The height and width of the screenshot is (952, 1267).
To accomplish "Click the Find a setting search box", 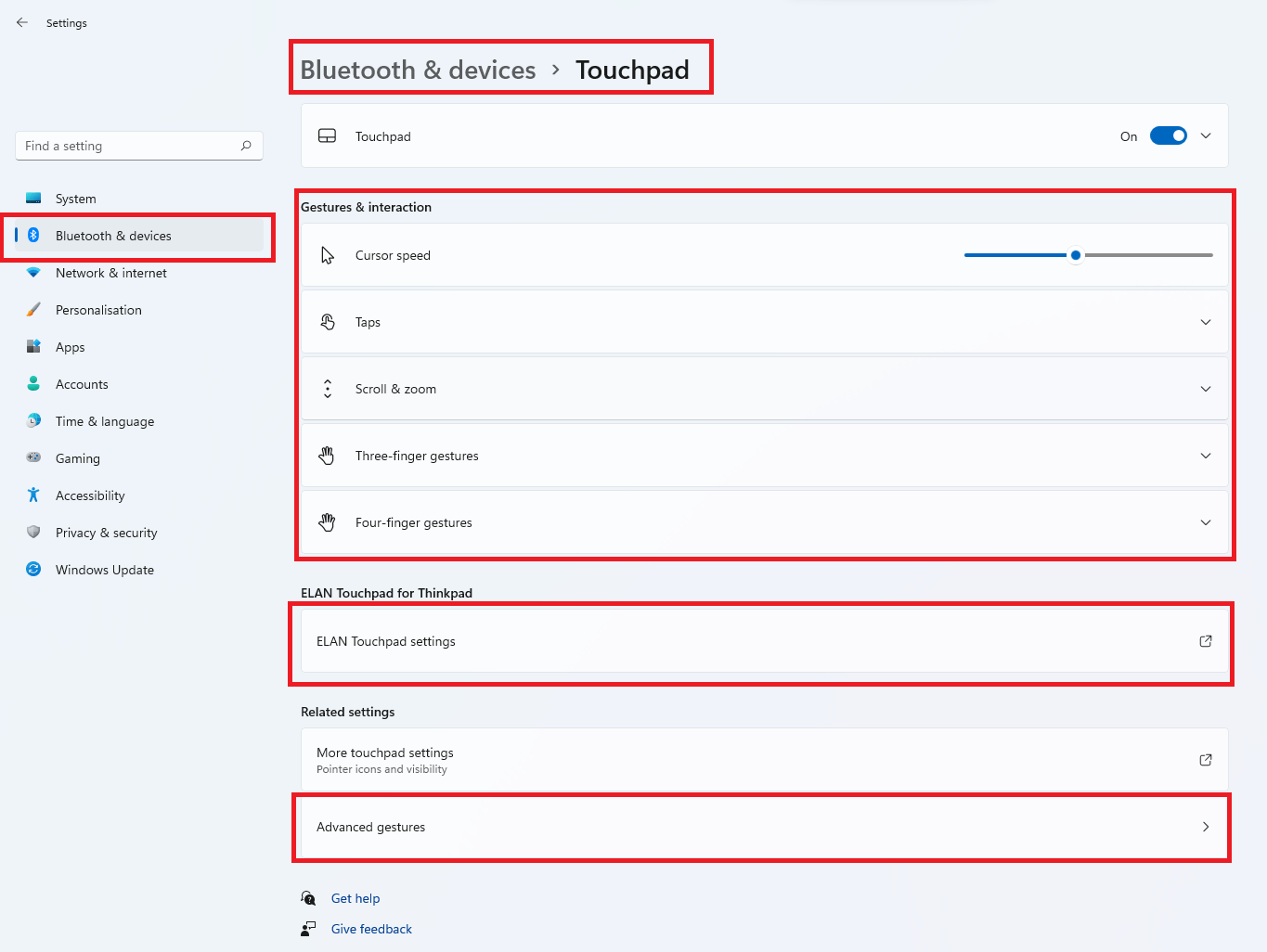I will click(137, 146).
